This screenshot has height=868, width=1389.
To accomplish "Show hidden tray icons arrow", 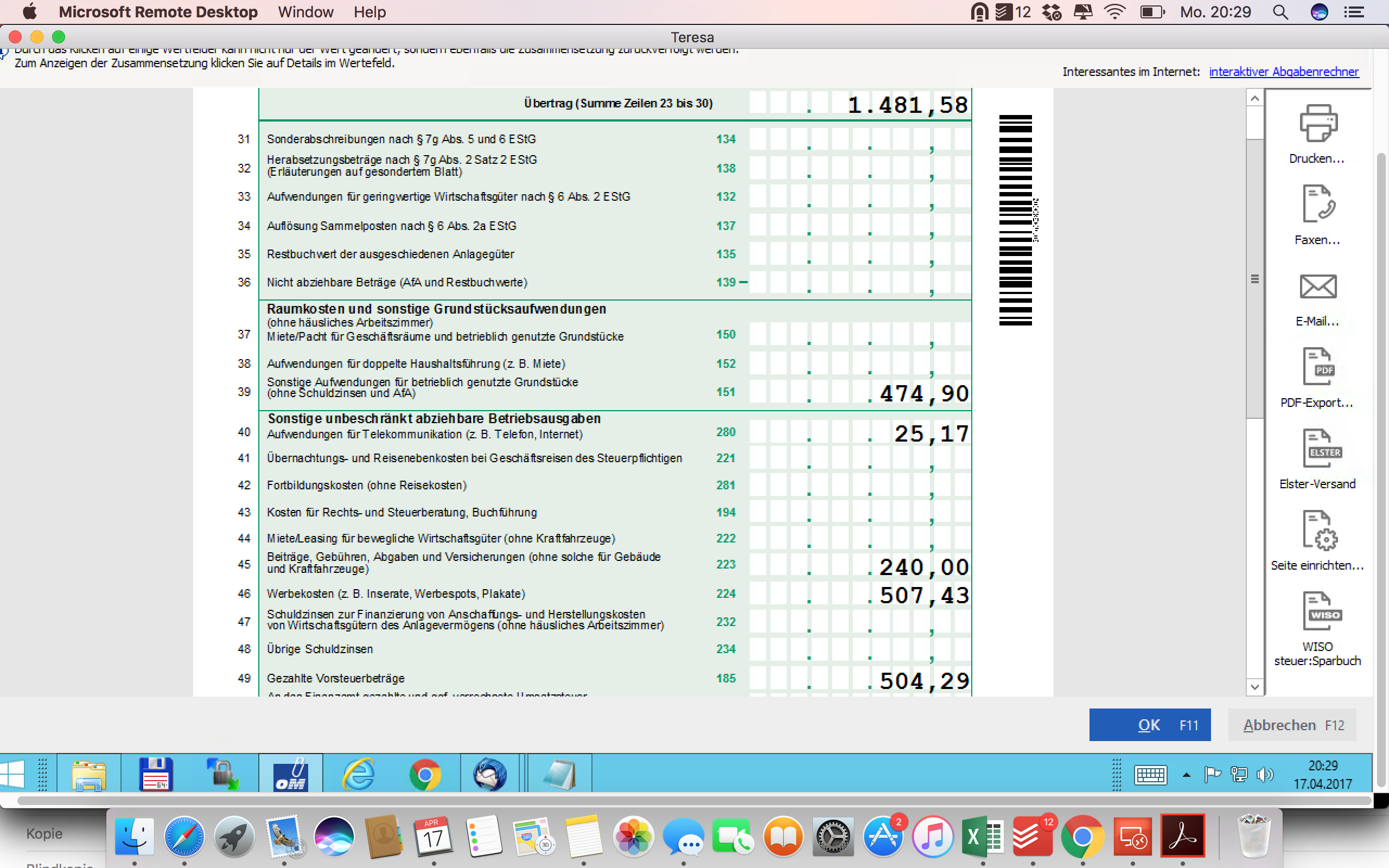I will [1187, 775].
